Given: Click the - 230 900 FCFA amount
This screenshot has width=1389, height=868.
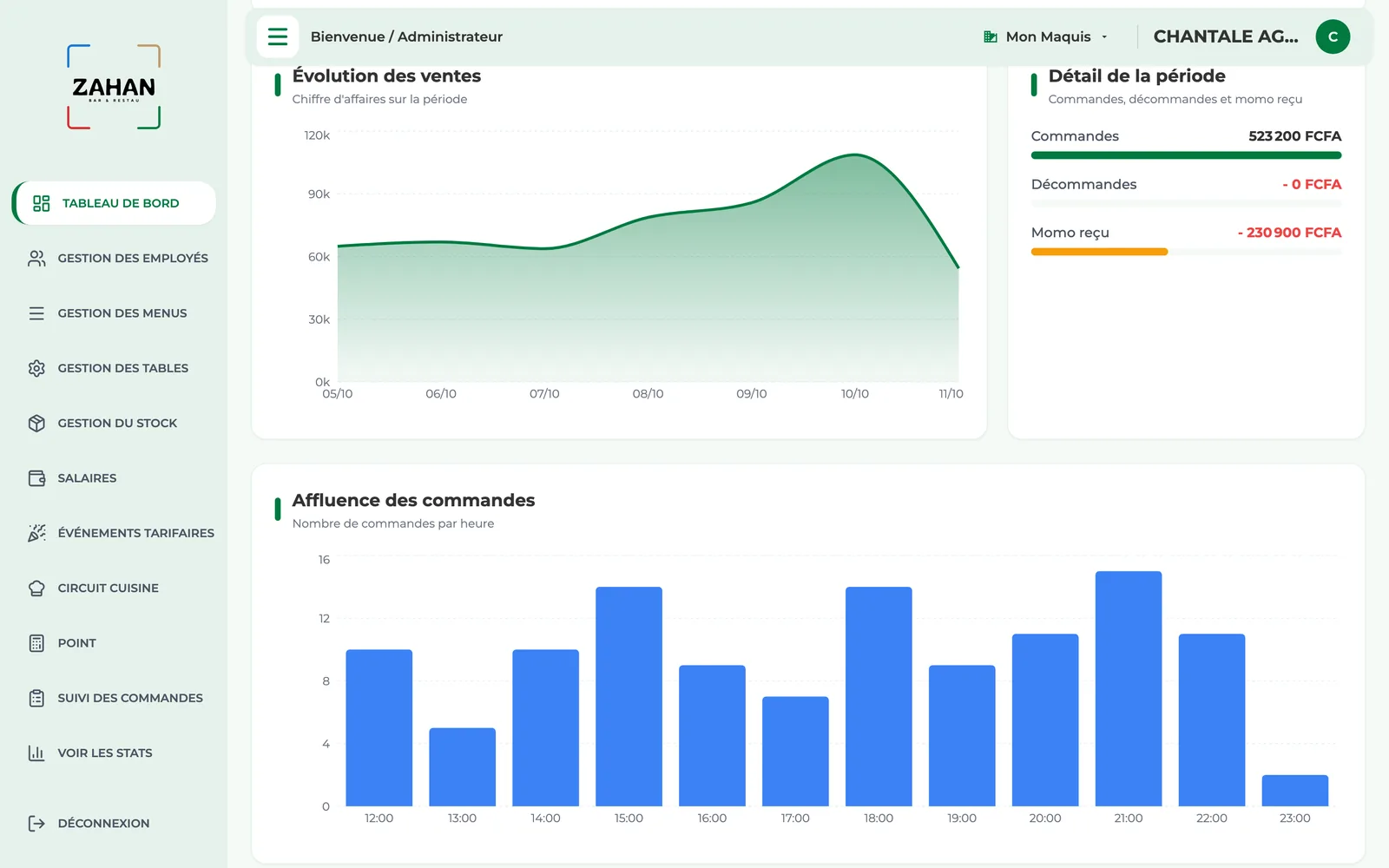Looking at the screenshot, I should pyautogui.click(x=1289, y=233).
